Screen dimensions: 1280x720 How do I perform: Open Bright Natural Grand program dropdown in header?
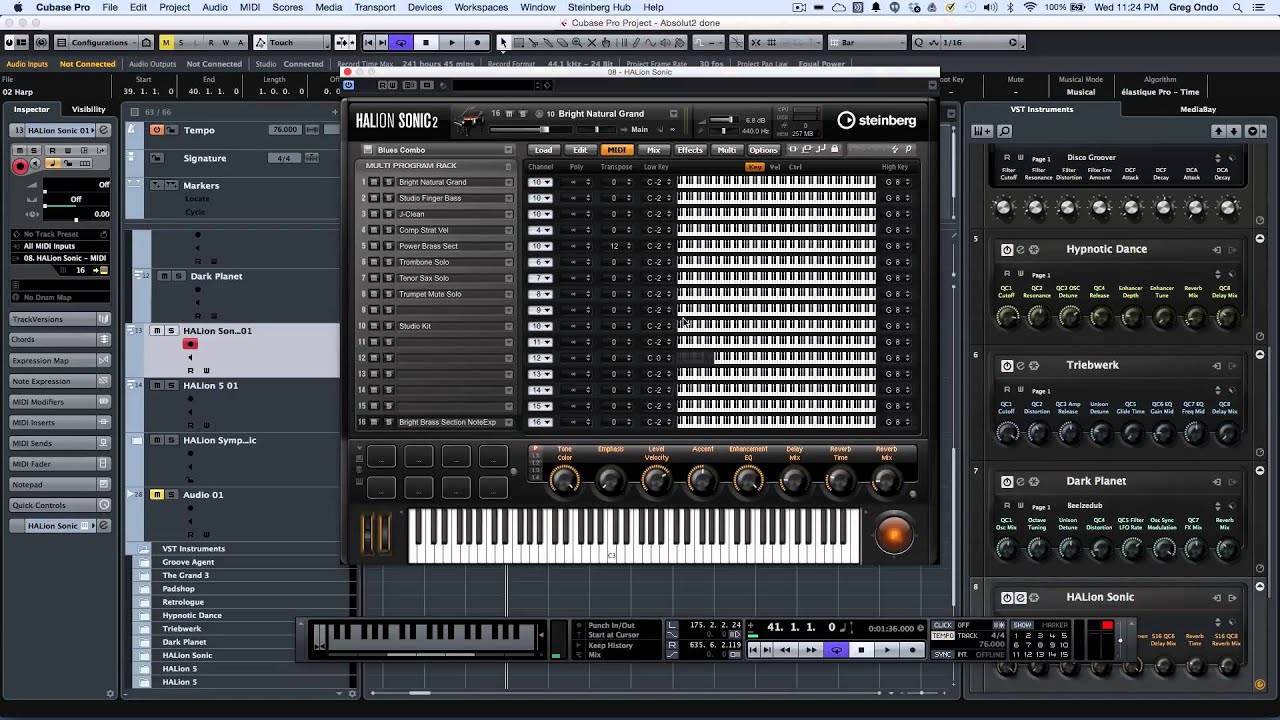[673, 113]
